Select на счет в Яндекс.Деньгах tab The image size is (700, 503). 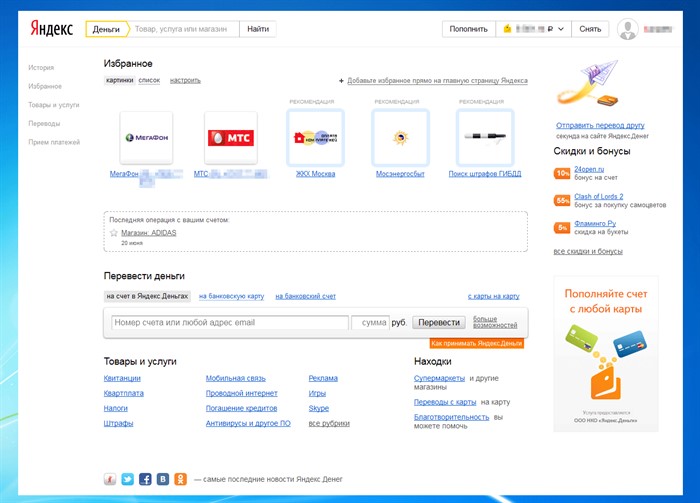(x=147, y=296)
